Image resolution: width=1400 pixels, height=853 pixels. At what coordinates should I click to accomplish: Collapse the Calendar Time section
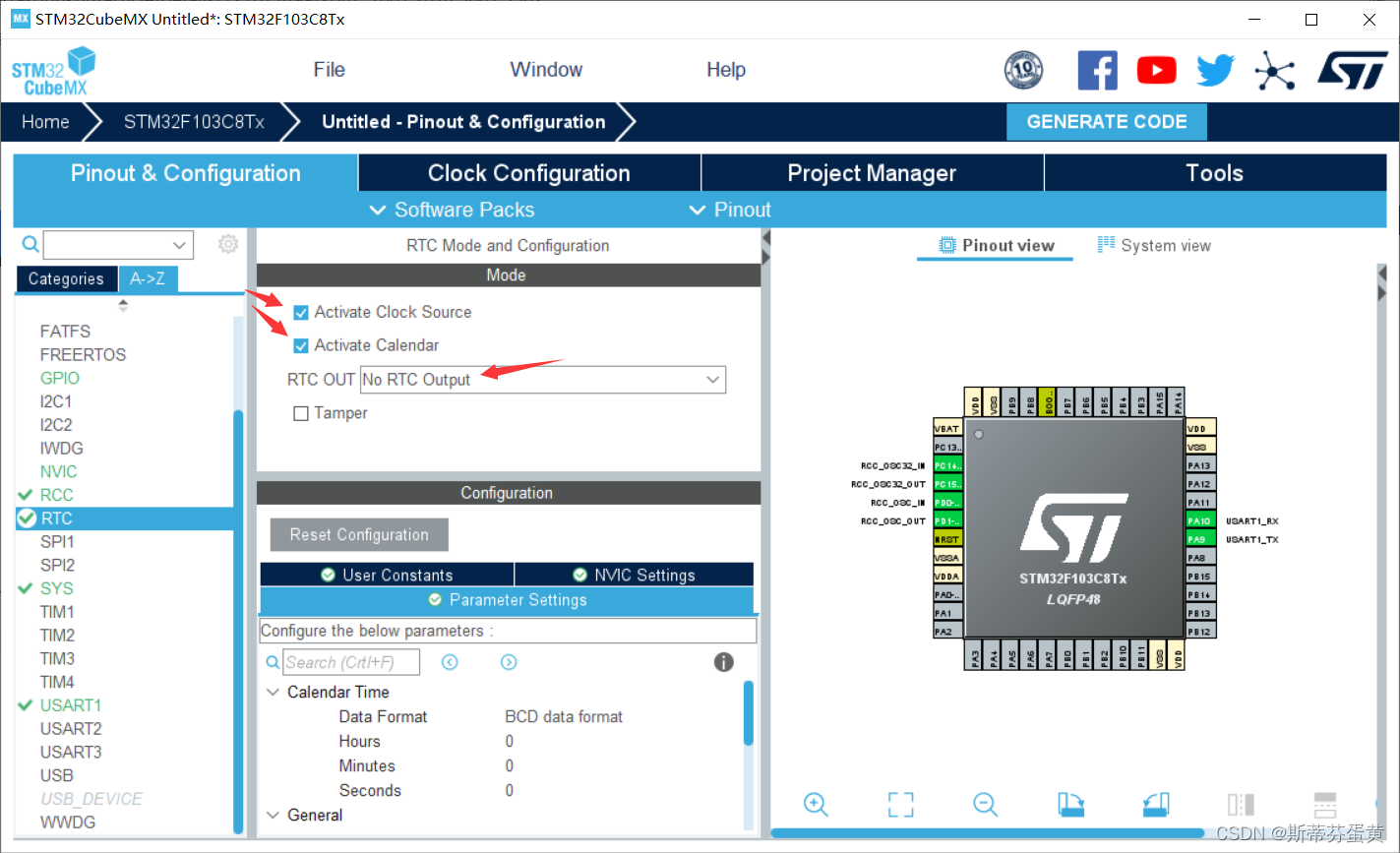pyautogui.click(x=274, y=692)
